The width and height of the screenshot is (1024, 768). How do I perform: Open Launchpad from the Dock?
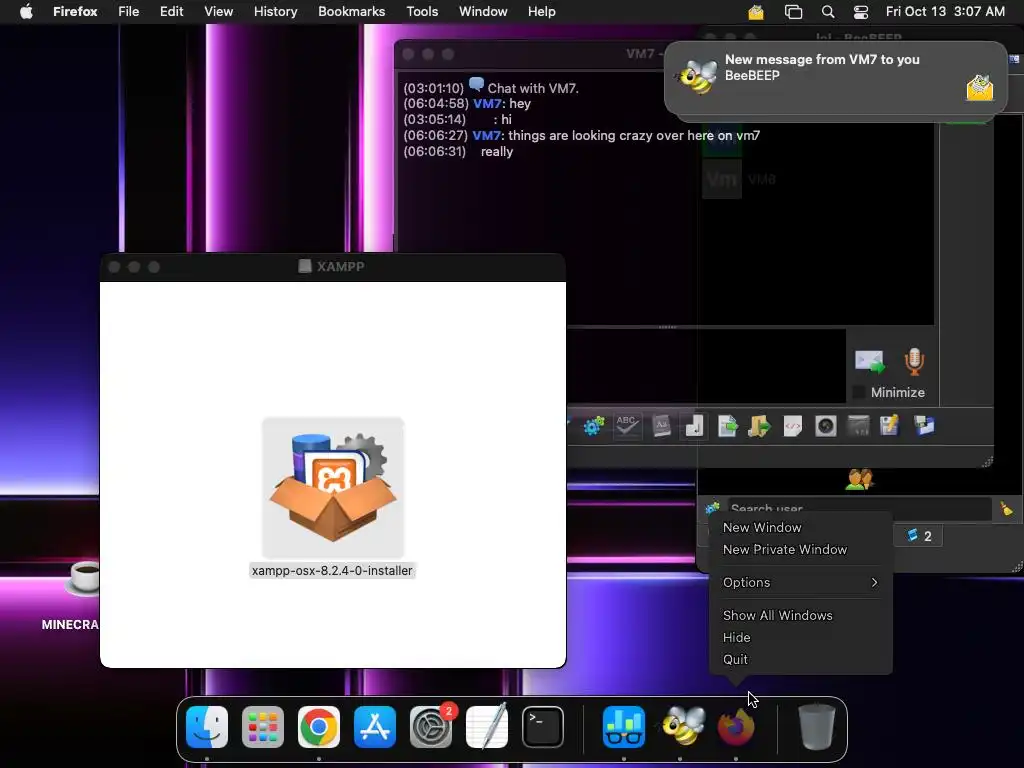pyautogui.click(x=263, y=727)
